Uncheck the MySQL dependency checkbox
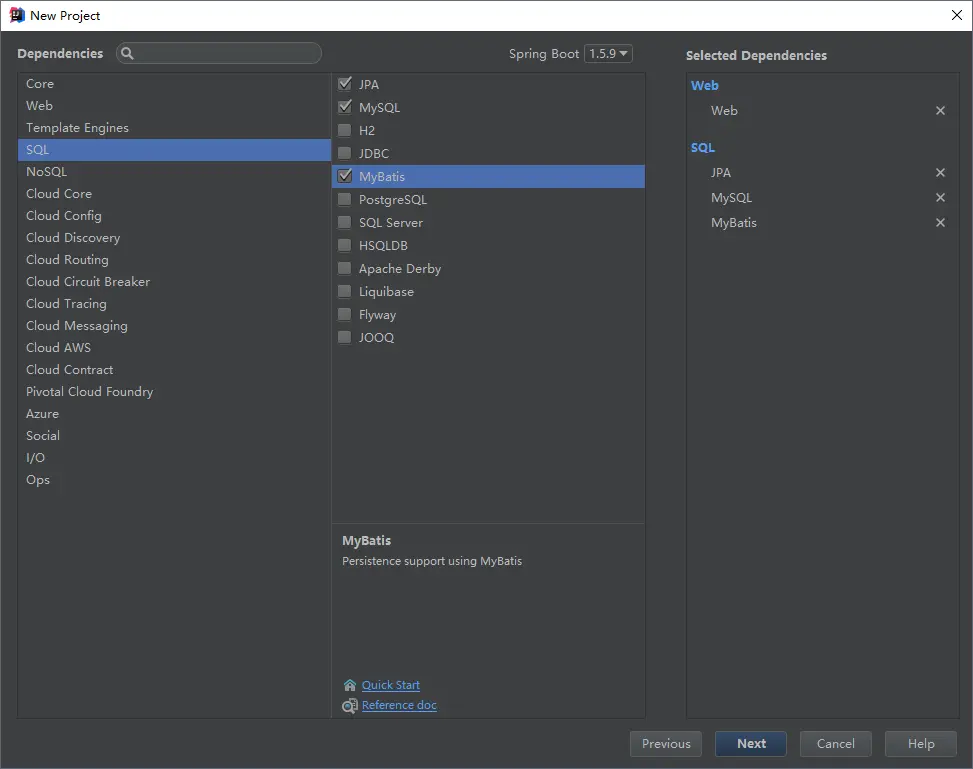 344,107
